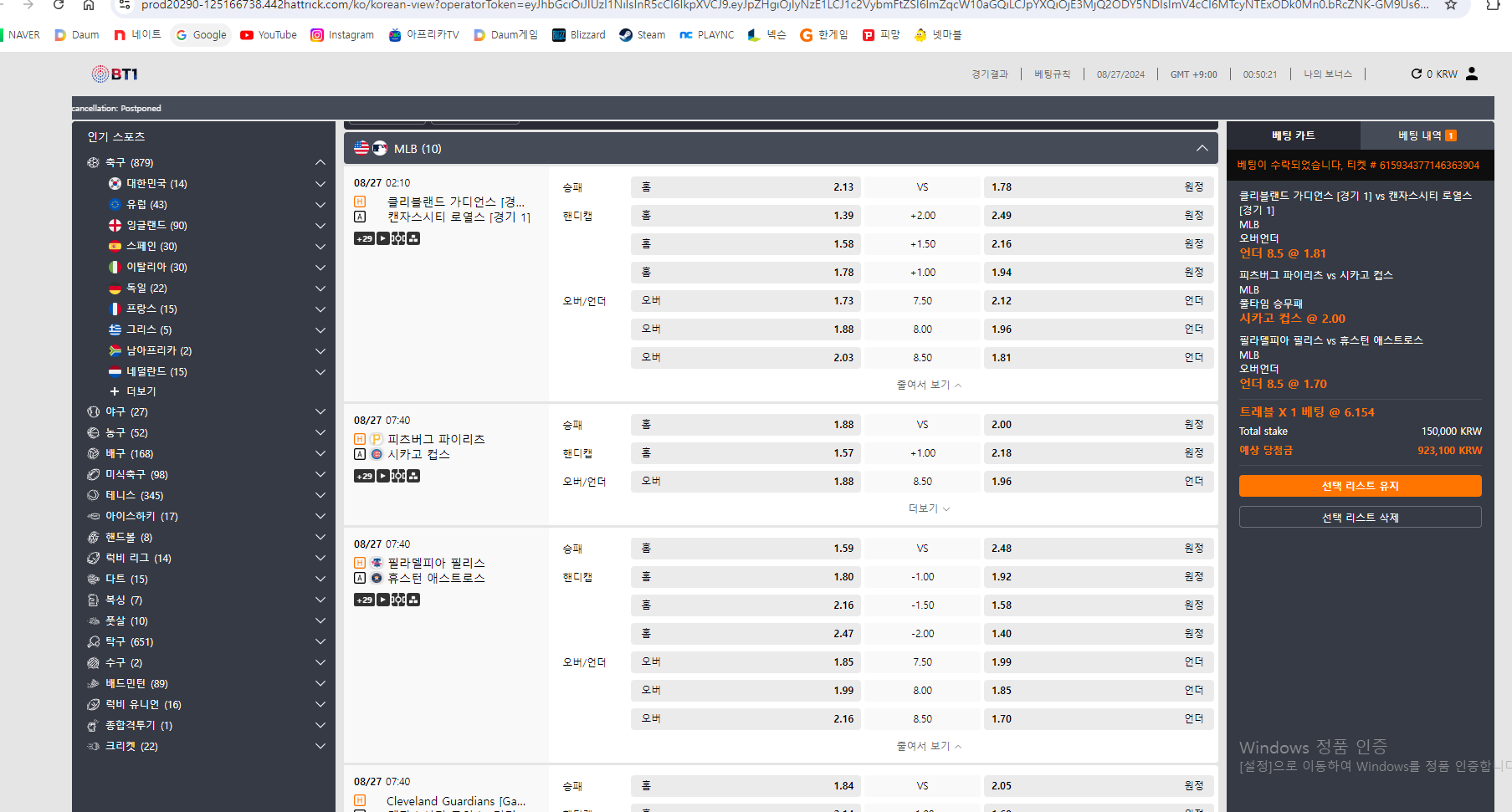Select Philadelphia handicap -2.00 home 2.47
Viewport: 1512px width, 812px height.
point(746,634)
